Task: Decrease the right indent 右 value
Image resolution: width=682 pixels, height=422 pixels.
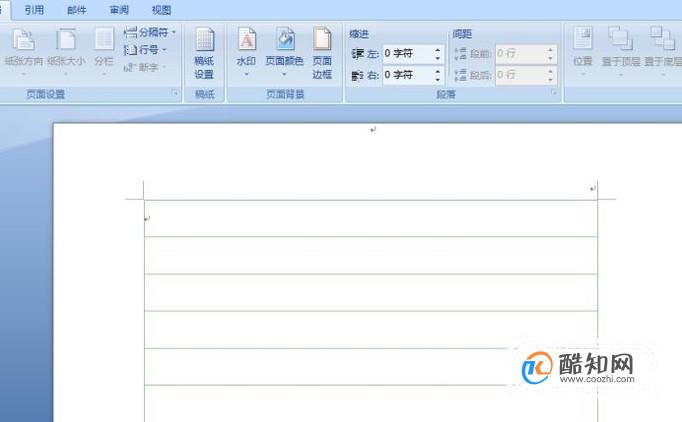Action: [x=438, y=79]
